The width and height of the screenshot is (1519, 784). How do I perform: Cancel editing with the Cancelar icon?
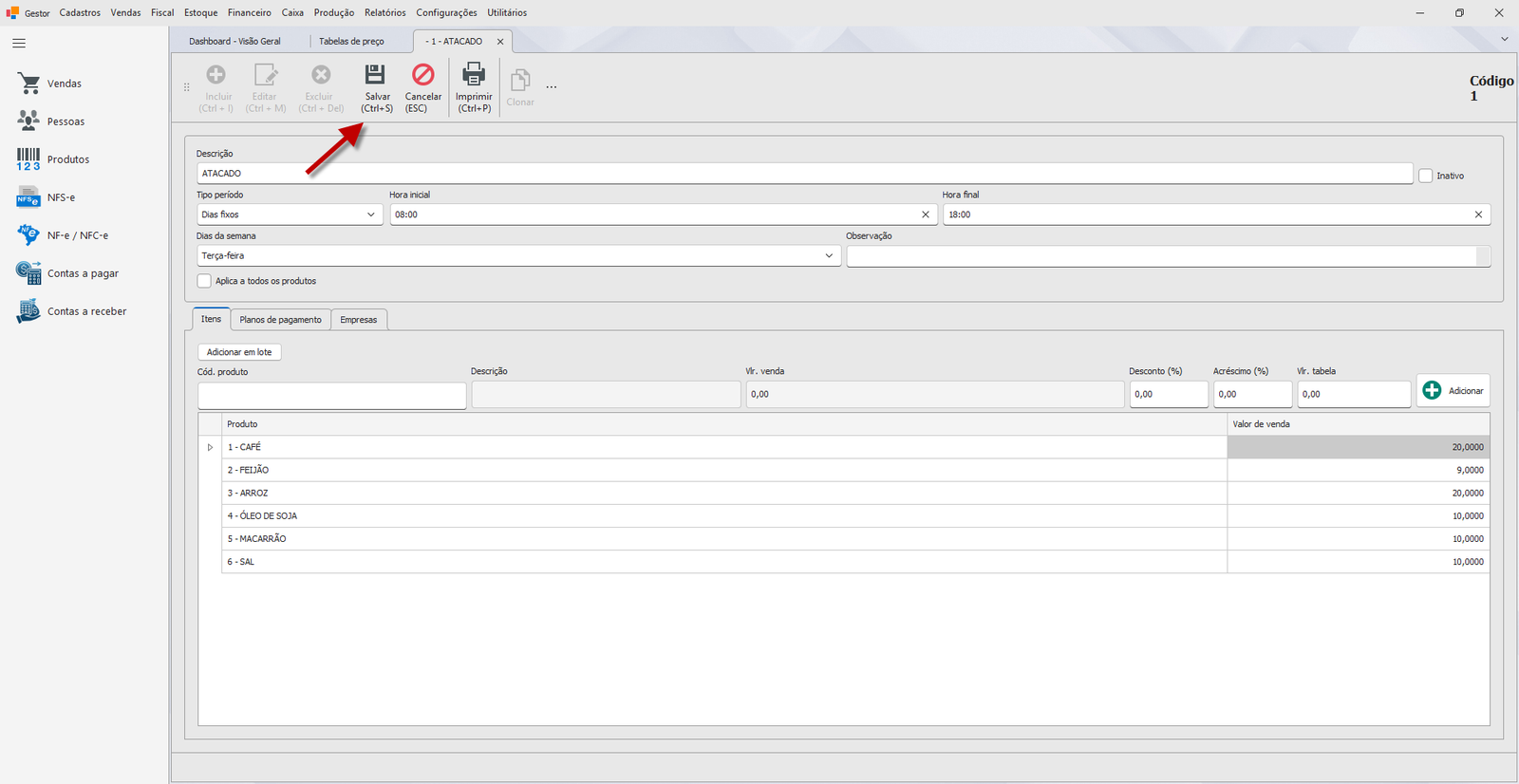click(x=423, y=87)
